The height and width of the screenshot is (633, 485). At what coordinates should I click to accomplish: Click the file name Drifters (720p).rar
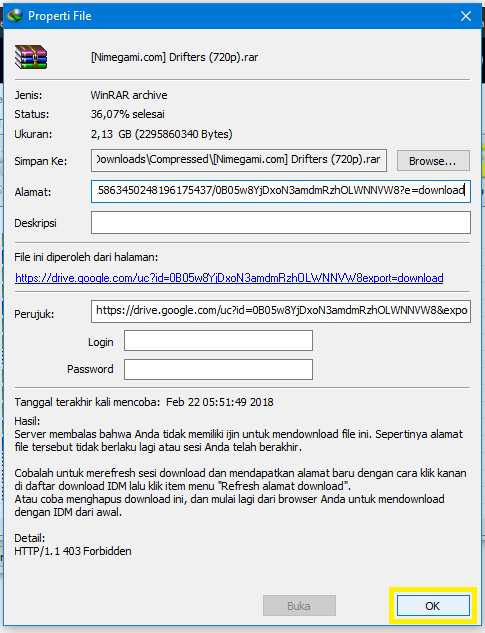(x=174, y=57)
